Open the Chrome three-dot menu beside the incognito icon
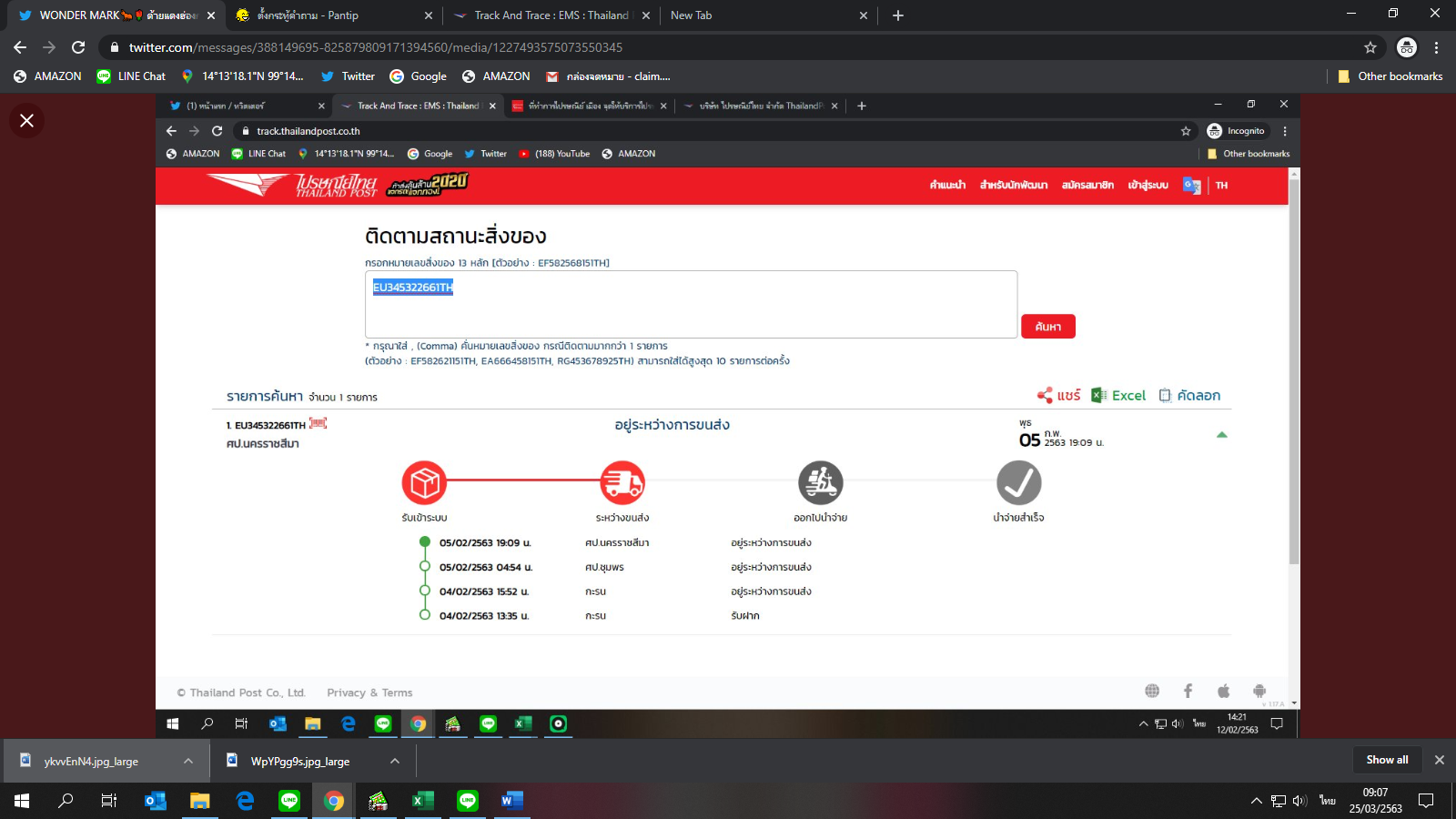This screenshot has height=819, width=1456. (1437, 47)
